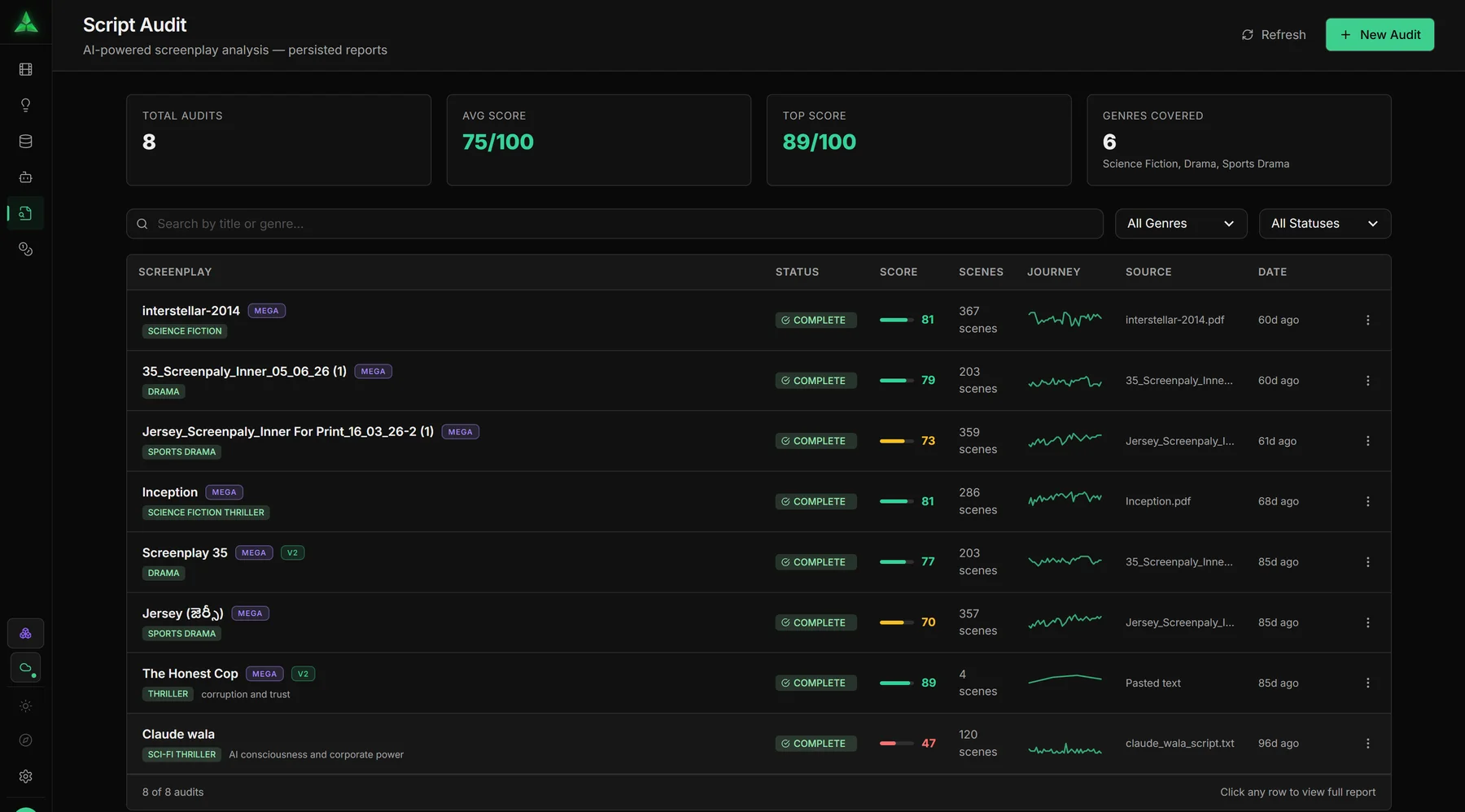Click the '96d ago' date cell
The height and width of the screenshot is (812, 1465).
click(1278, 744)
